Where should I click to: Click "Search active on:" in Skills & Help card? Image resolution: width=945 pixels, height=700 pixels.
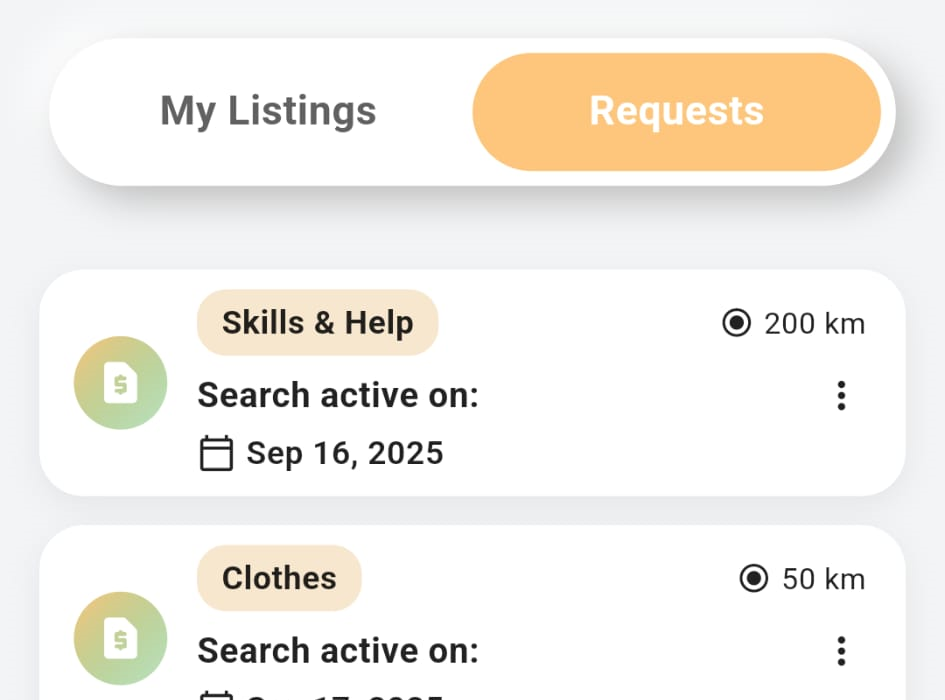coord(338,396)
